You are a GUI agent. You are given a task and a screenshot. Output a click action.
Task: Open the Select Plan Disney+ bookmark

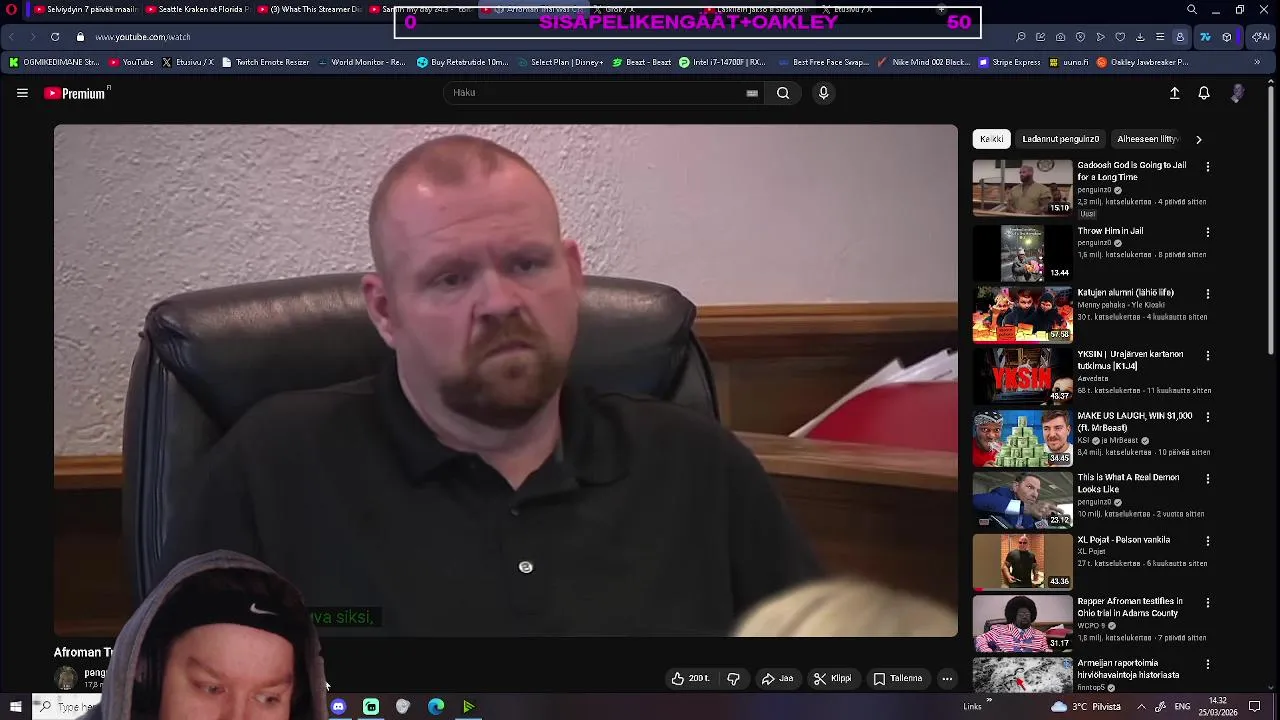pos(559,62)
